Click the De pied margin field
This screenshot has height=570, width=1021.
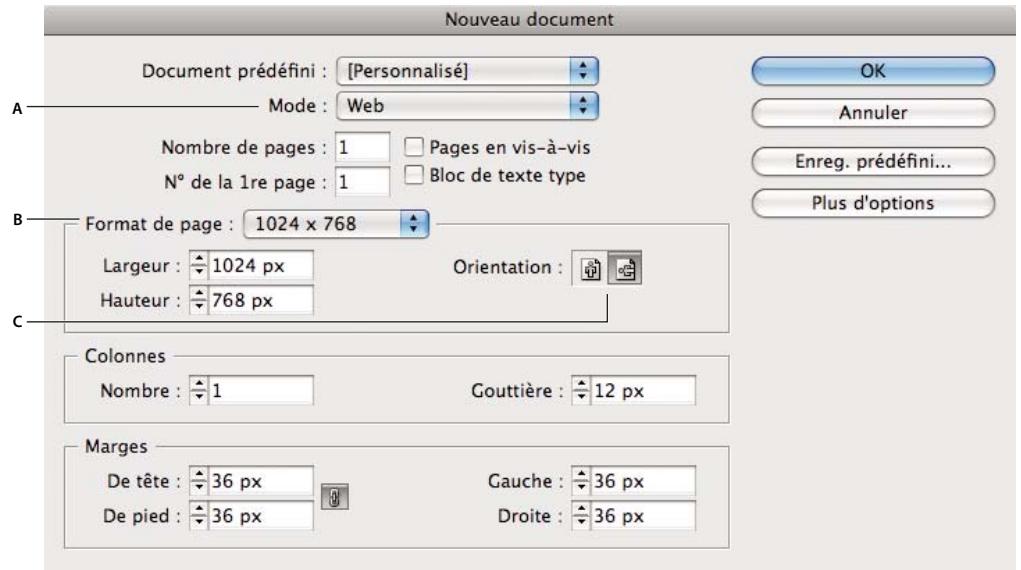260,515
